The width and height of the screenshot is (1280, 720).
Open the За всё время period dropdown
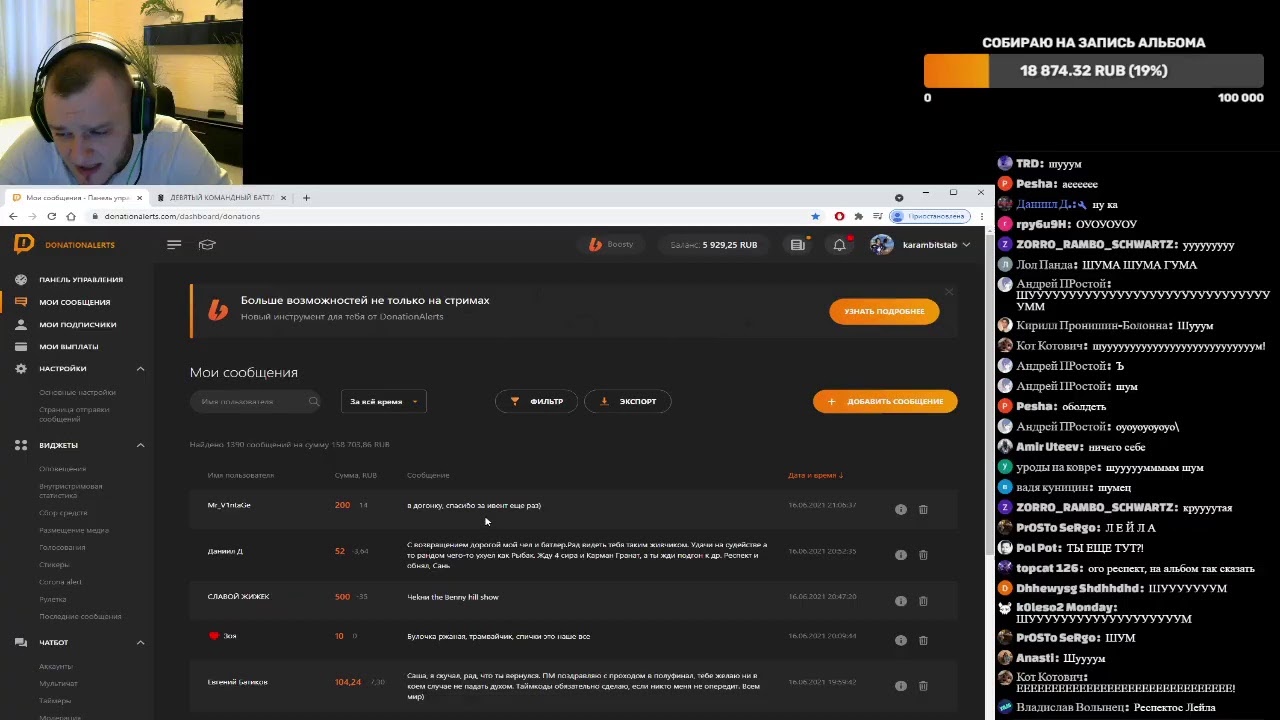pos(384,402)
